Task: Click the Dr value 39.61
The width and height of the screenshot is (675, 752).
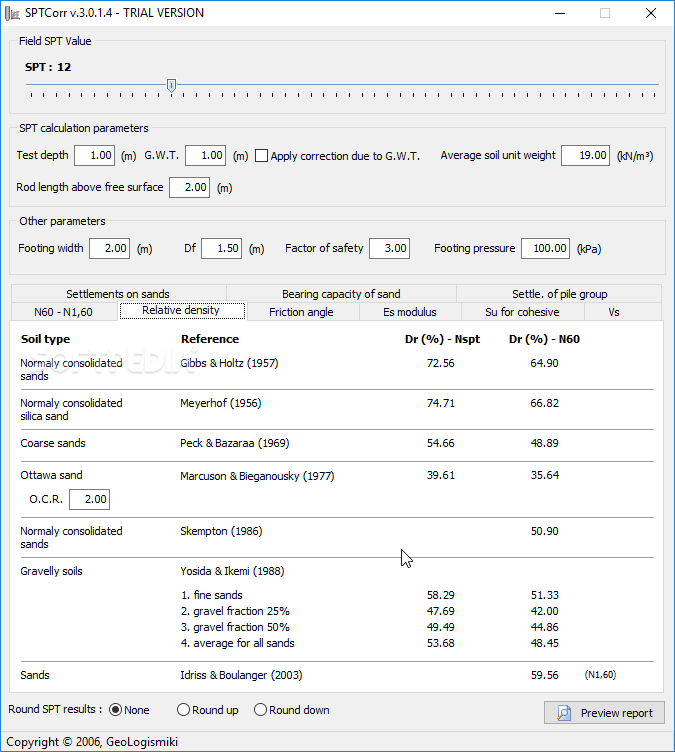Action: click(440, 475)
